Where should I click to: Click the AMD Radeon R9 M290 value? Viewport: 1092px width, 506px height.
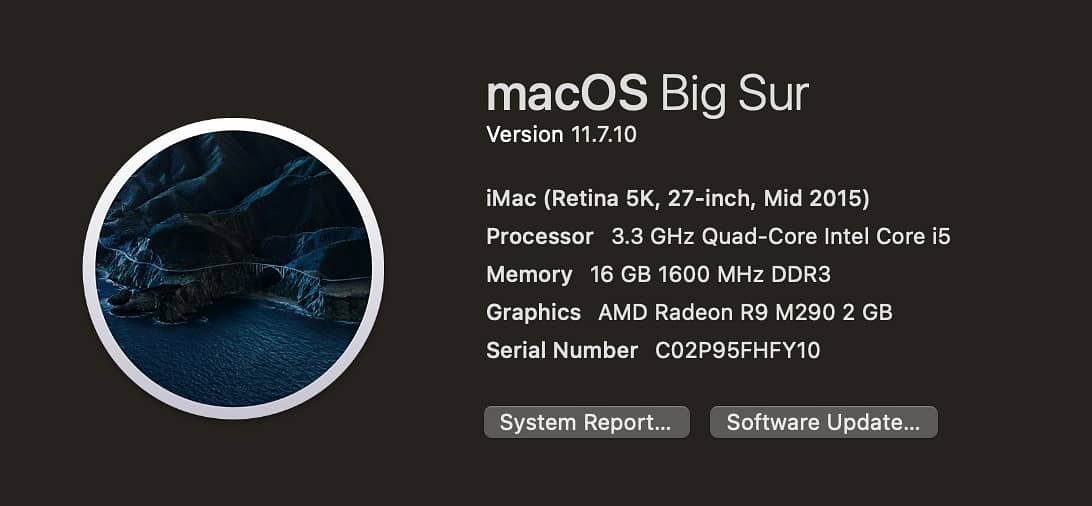click(715, 312)
